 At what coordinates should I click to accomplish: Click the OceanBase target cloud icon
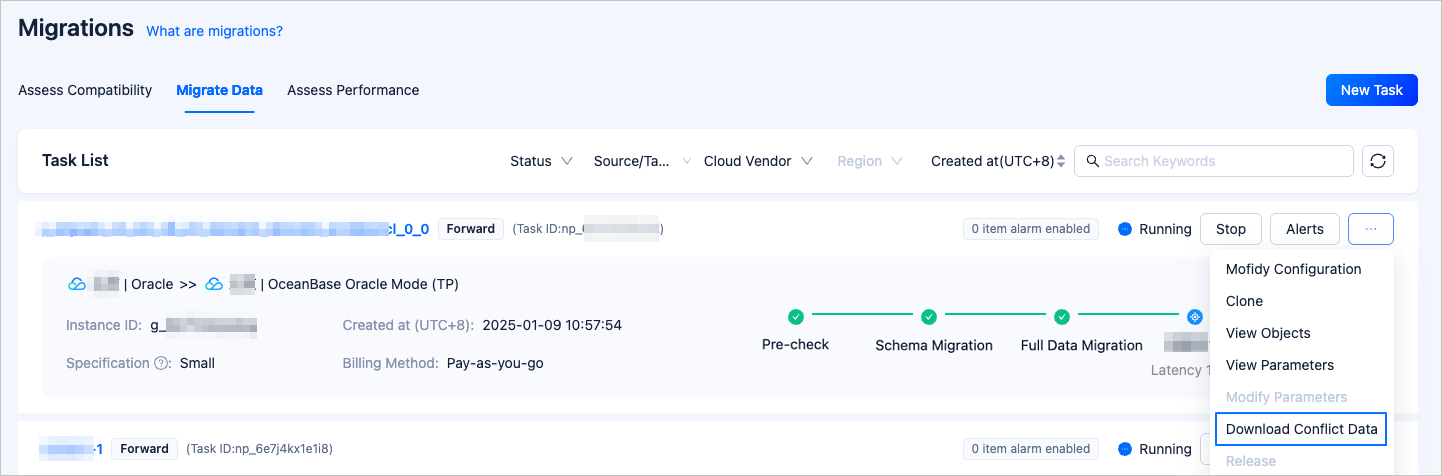tap(214, 285)
